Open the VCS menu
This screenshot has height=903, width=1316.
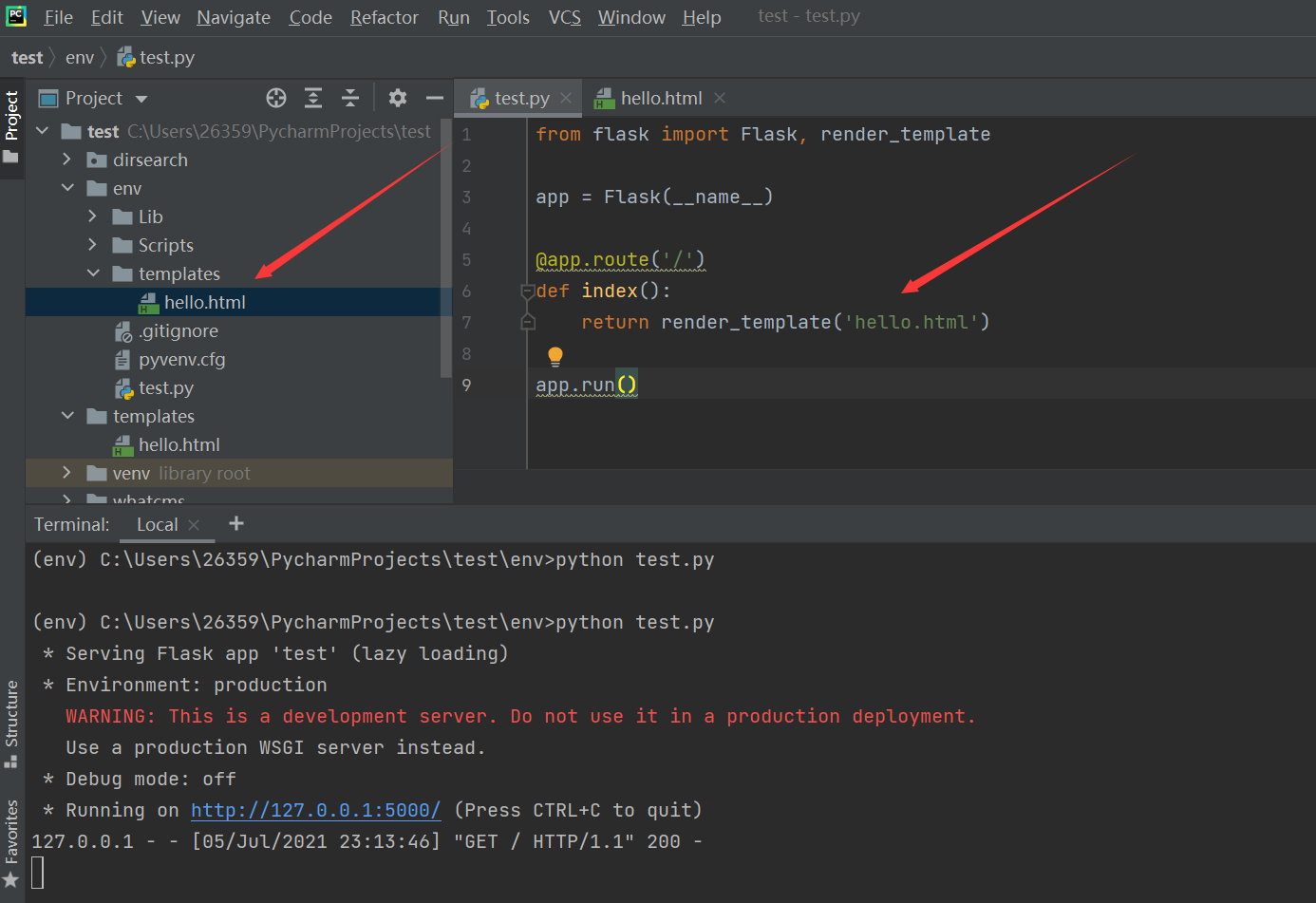pos(565,17)
